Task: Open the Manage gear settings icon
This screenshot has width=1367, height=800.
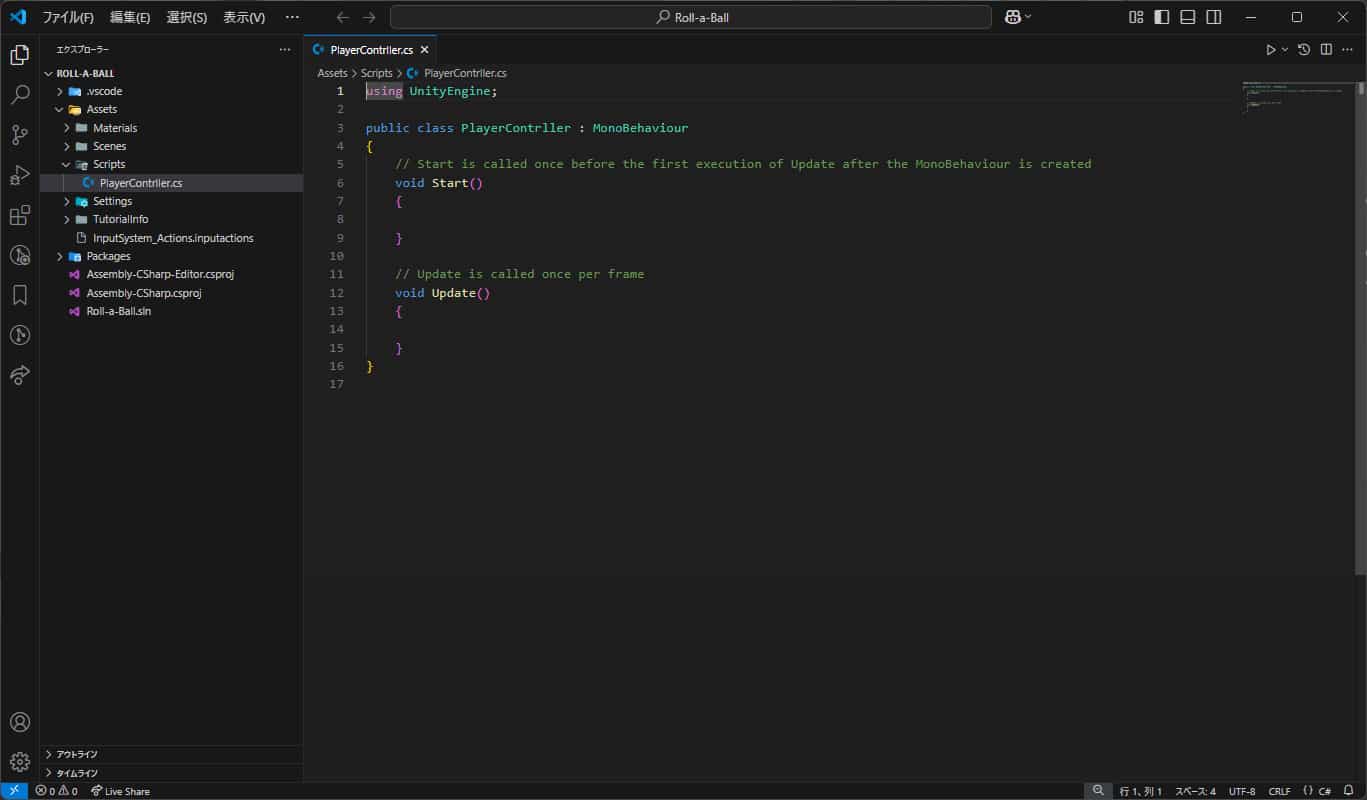Action: point(20,762)
